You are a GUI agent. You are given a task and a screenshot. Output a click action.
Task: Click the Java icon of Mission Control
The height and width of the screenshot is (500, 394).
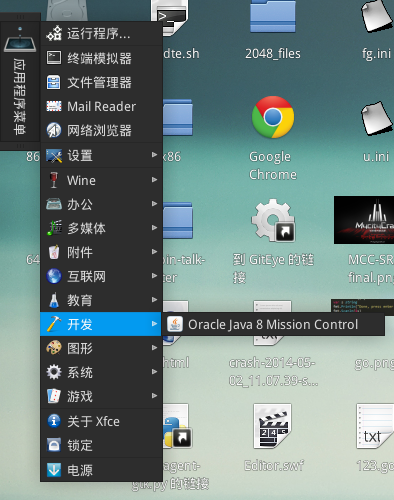[x=175, y=324]
